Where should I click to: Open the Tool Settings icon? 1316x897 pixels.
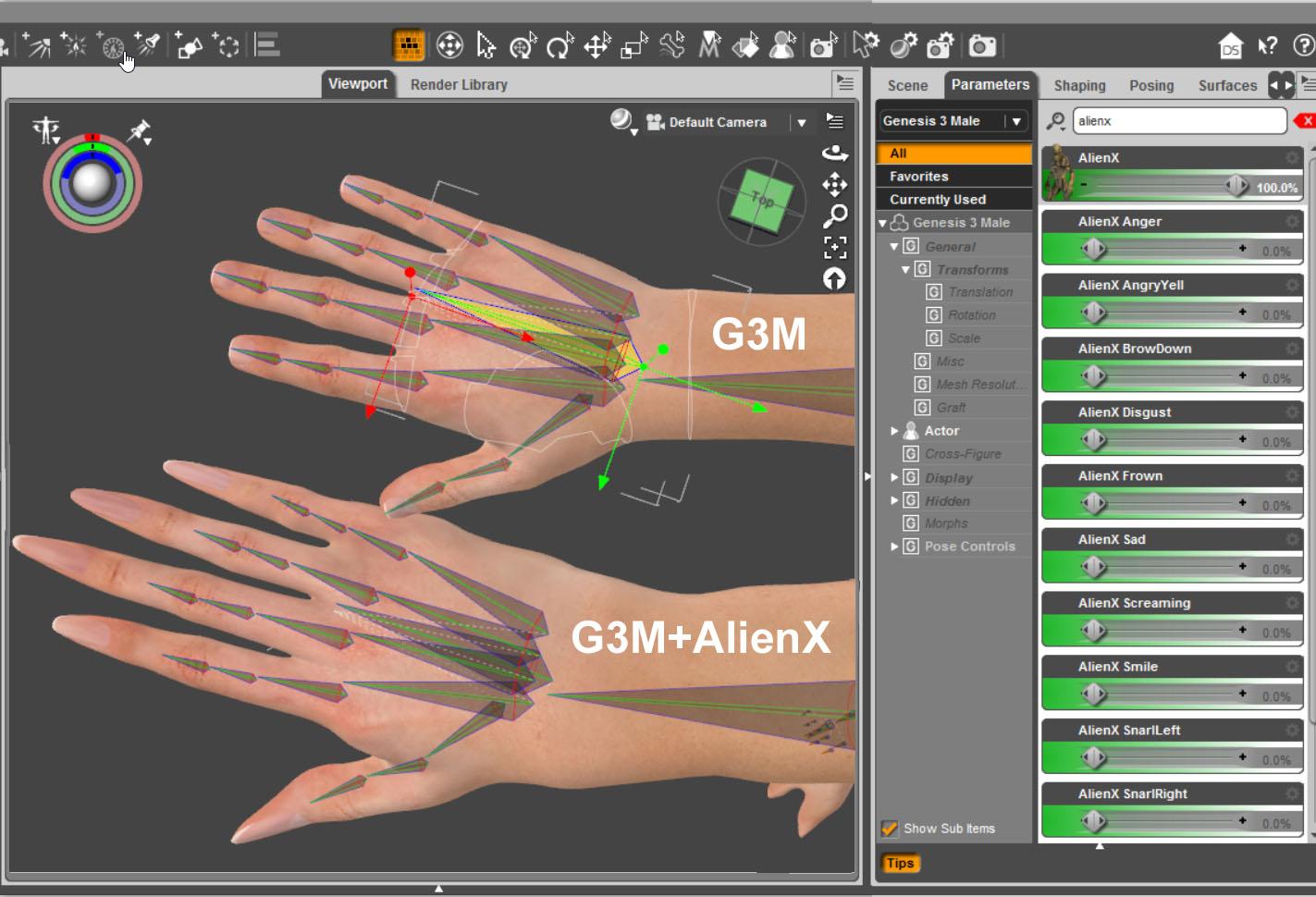coord(866,45)
